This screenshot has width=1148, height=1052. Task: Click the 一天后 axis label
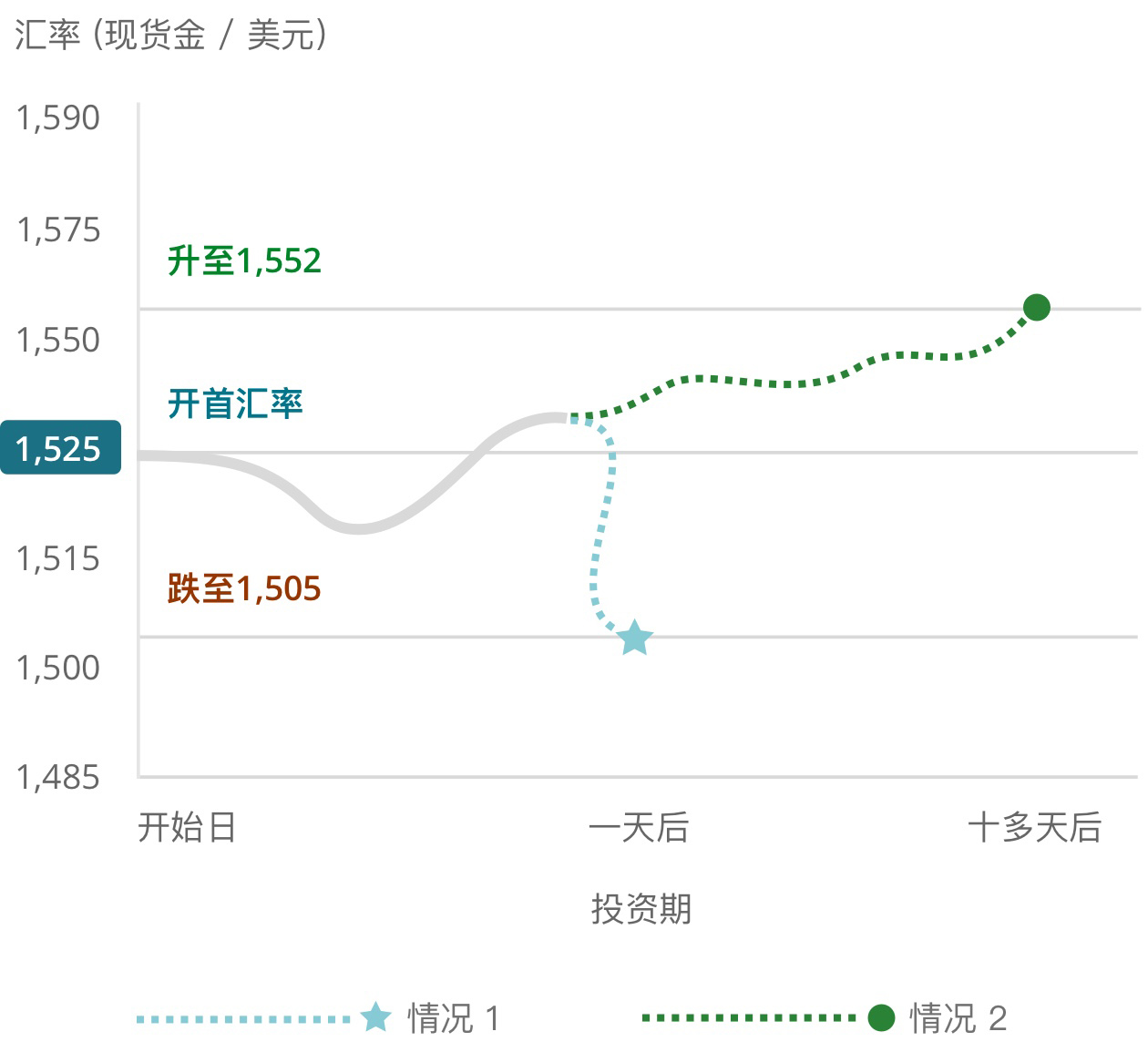[x=639, y=827]
